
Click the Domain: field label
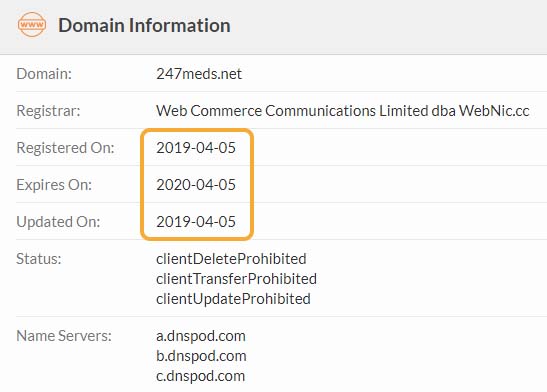(44, 74)
